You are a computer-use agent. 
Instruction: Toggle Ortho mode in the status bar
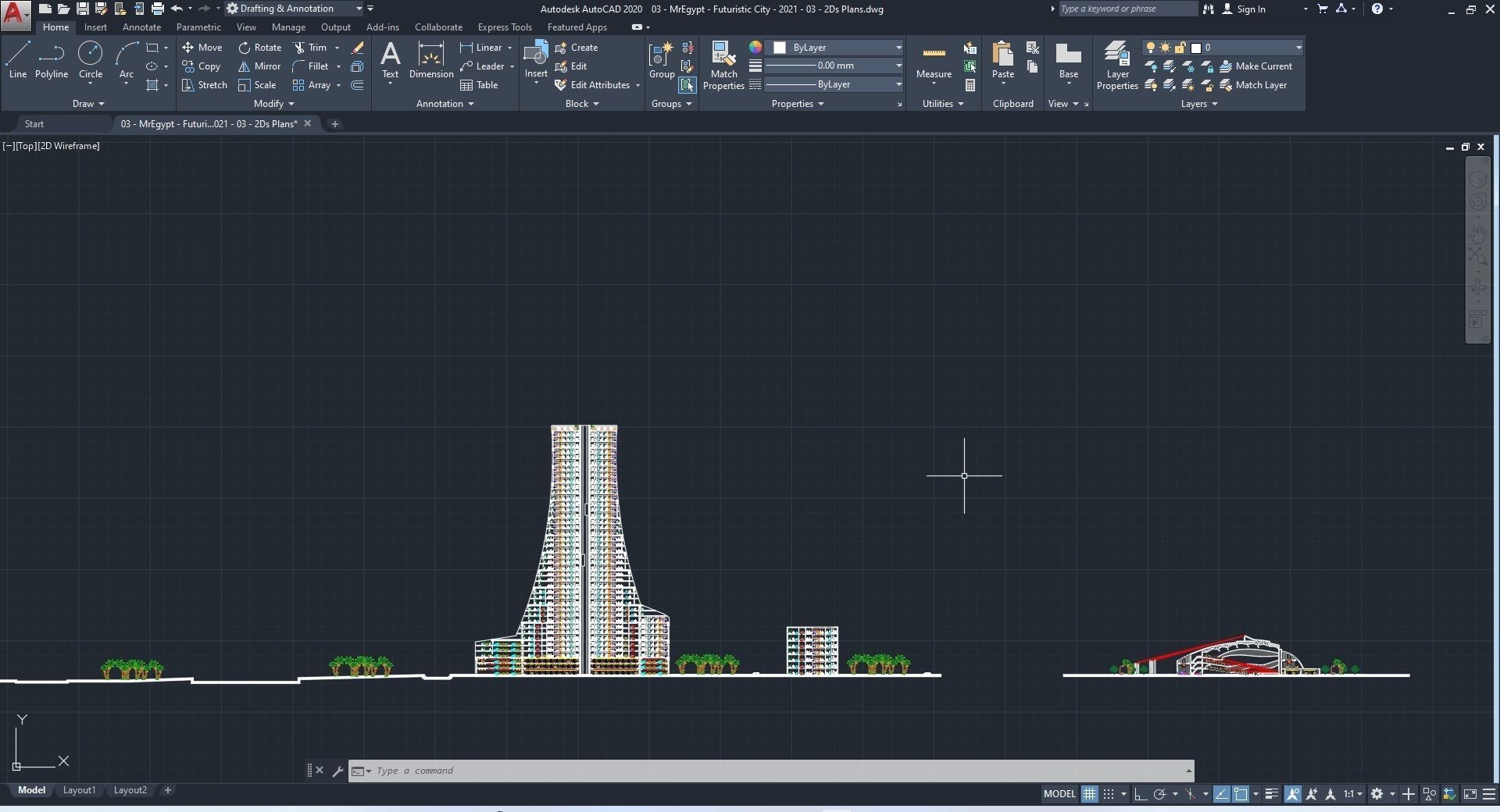(x=1141, y=794)
